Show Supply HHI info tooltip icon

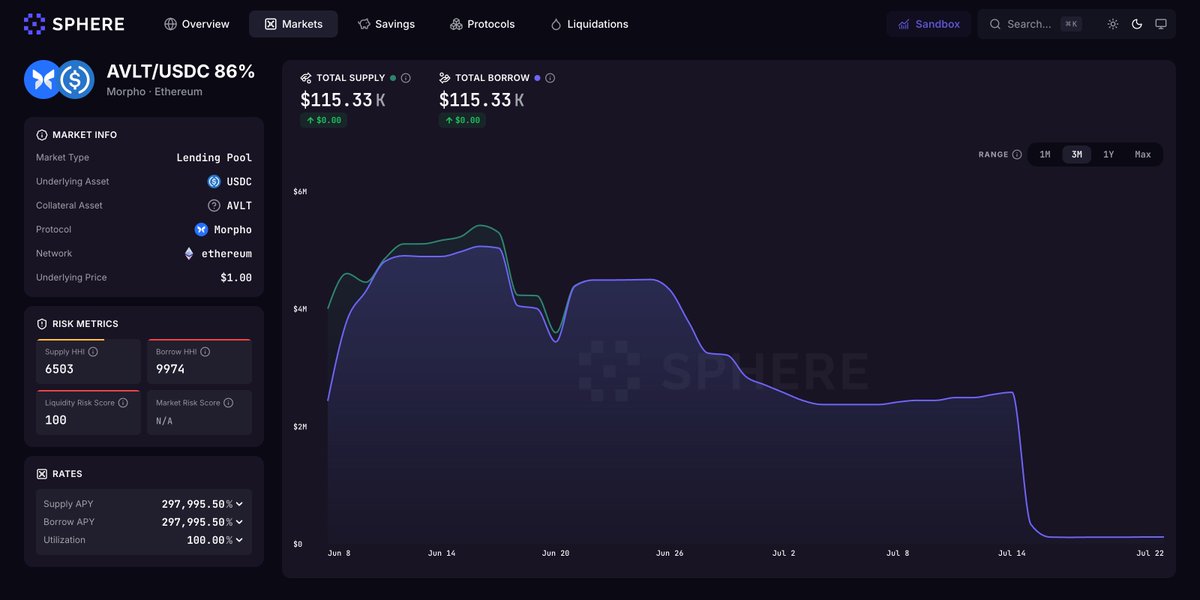93,352
